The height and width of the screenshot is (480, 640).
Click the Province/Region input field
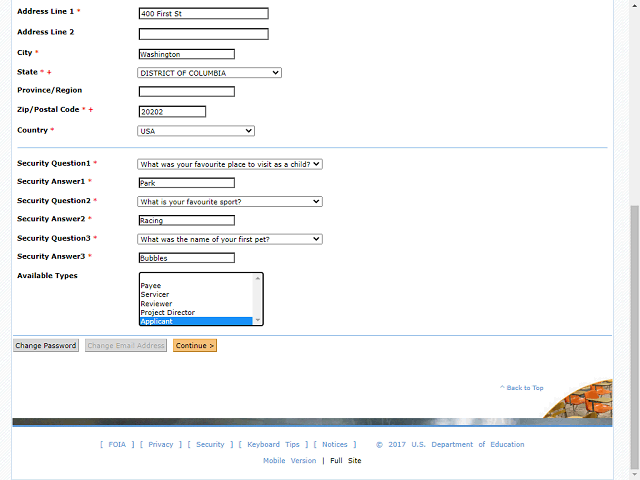point(187,91)
